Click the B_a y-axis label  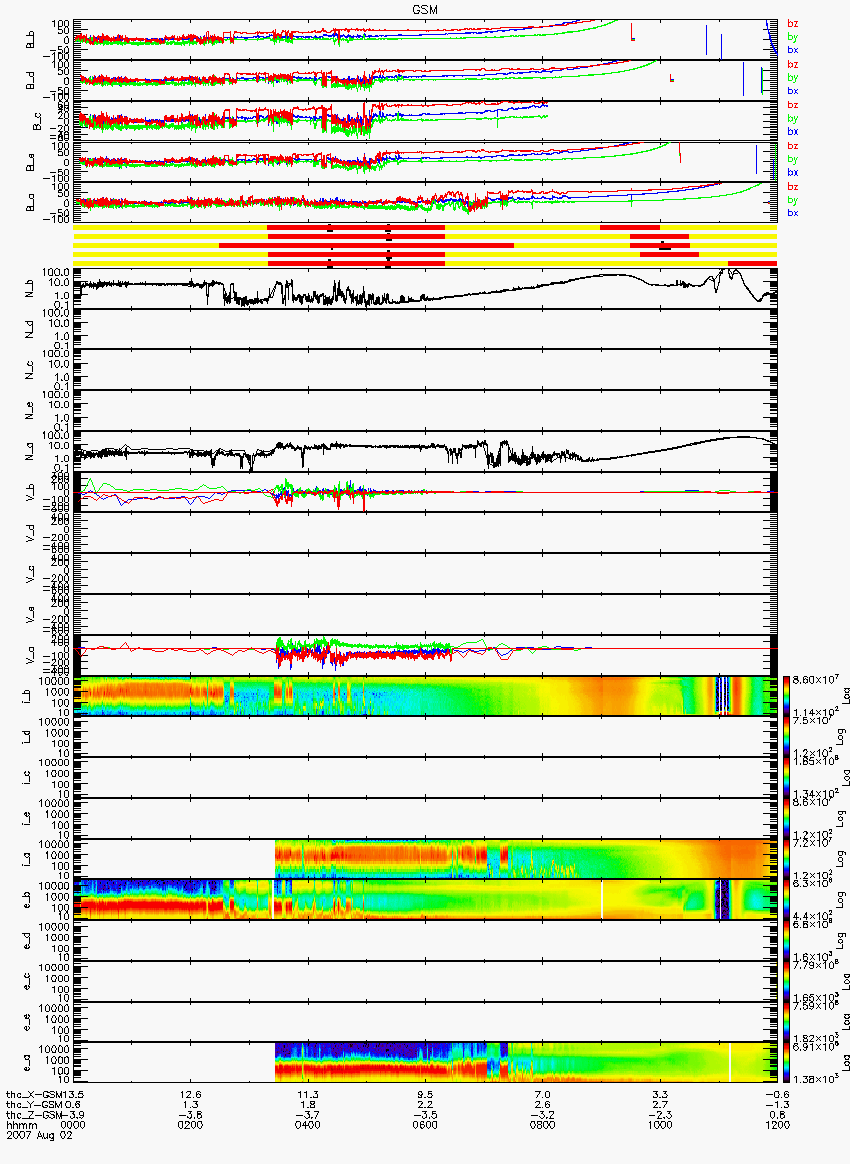coord(30,202)
